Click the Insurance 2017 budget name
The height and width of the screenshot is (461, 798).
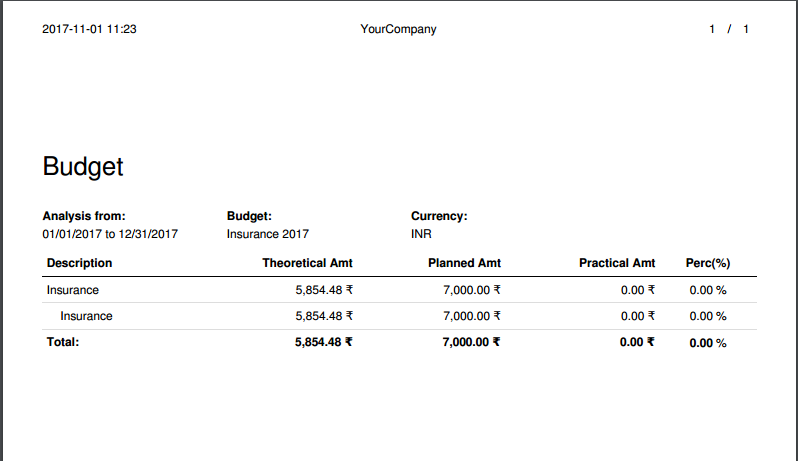[268, 234]
